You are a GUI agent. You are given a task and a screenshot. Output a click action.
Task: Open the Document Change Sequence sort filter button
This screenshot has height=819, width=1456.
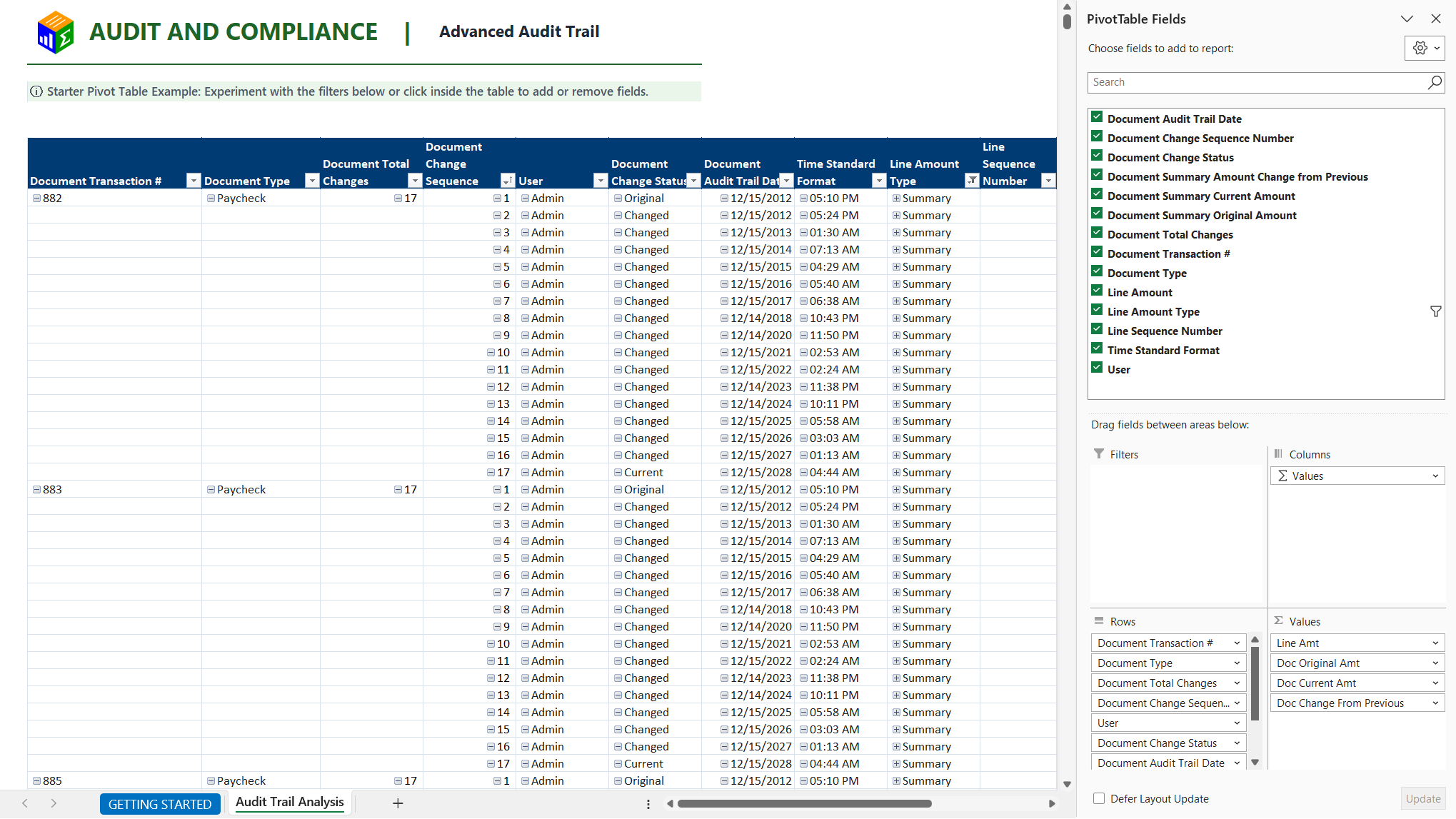pyautogui.click(x=508, y=181)
